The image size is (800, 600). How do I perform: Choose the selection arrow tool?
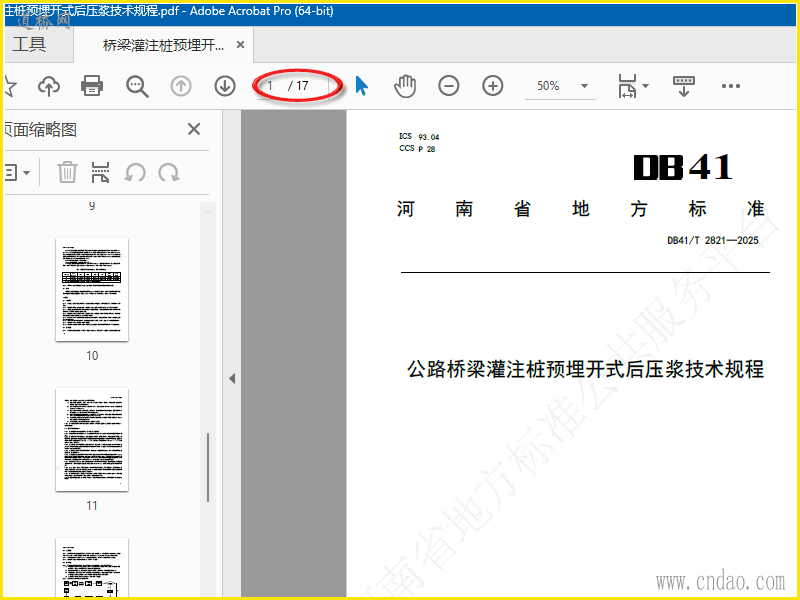361,86
